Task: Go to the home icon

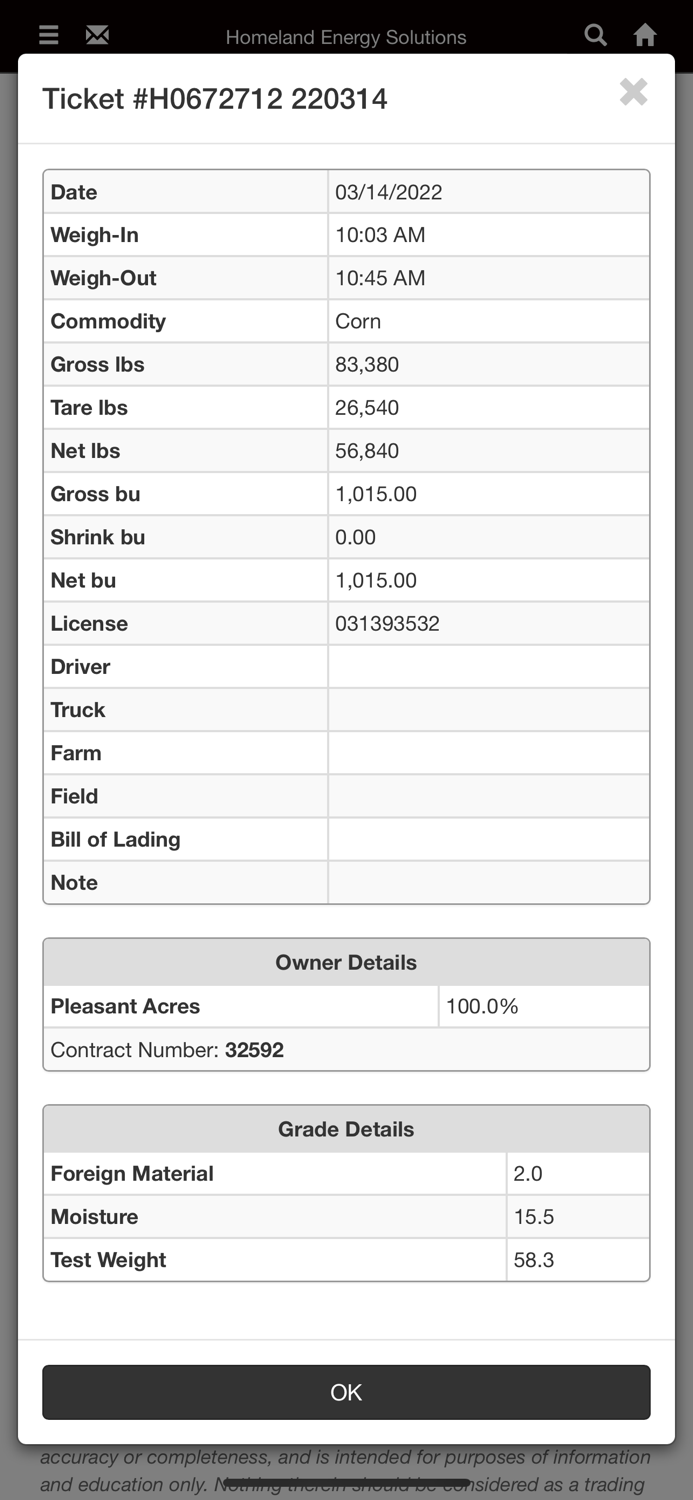Action: (645, 36)
